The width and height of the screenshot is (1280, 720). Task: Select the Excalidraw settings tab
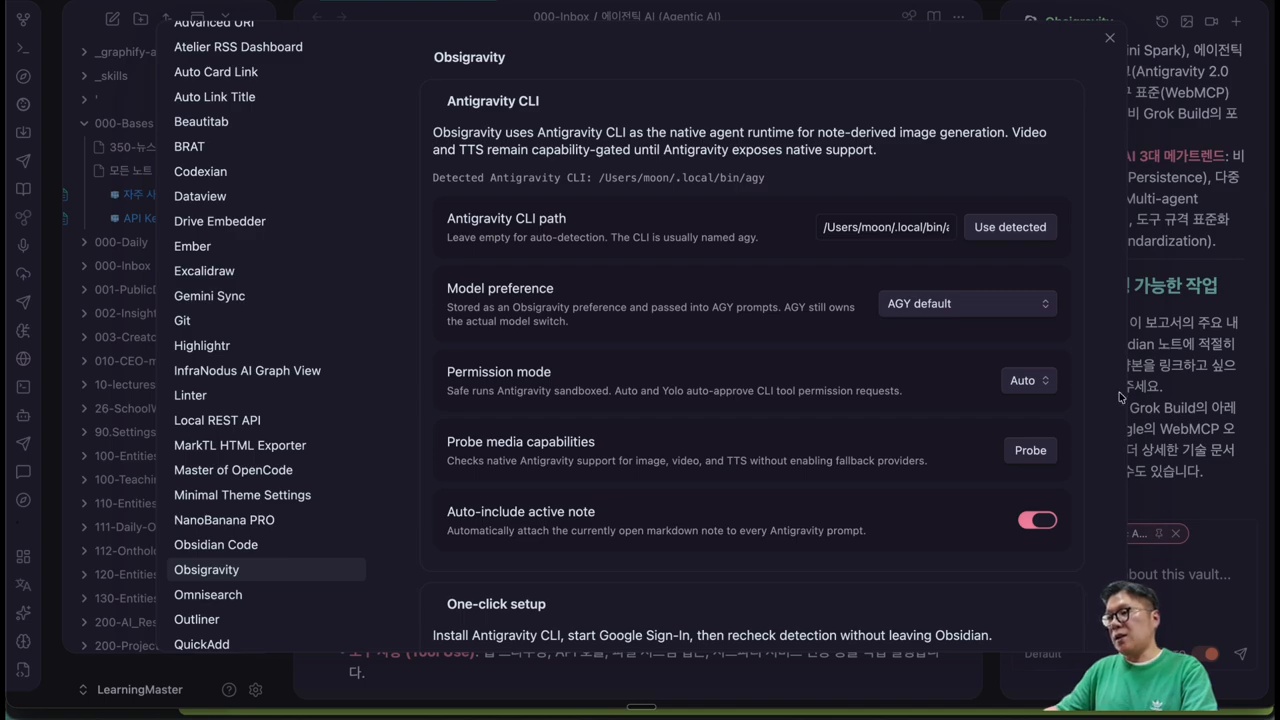click(266, 271)
